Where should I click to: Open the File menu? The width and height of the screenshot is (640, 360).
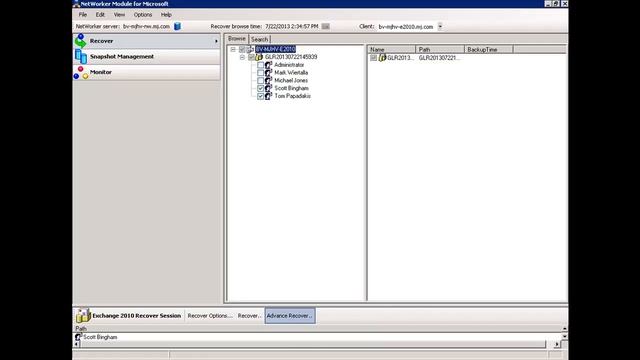coord(83,15)
